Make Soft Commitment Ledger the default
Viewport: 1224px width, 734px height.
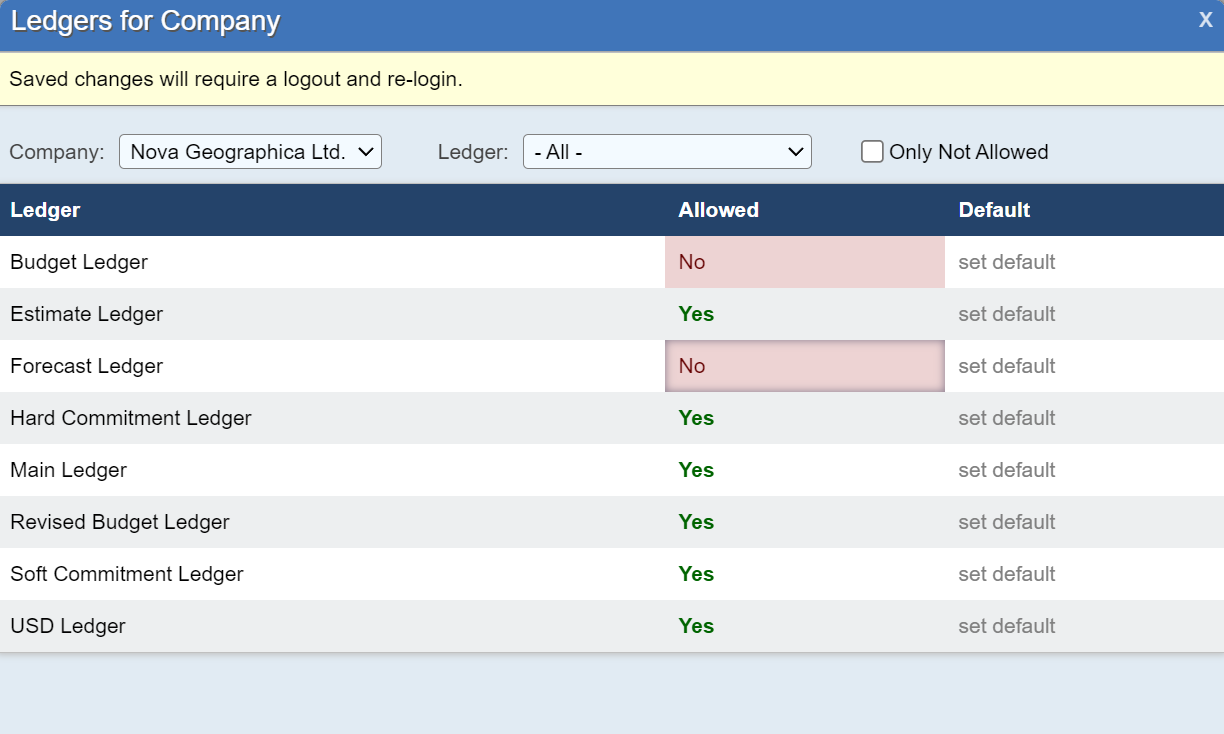1006,574
